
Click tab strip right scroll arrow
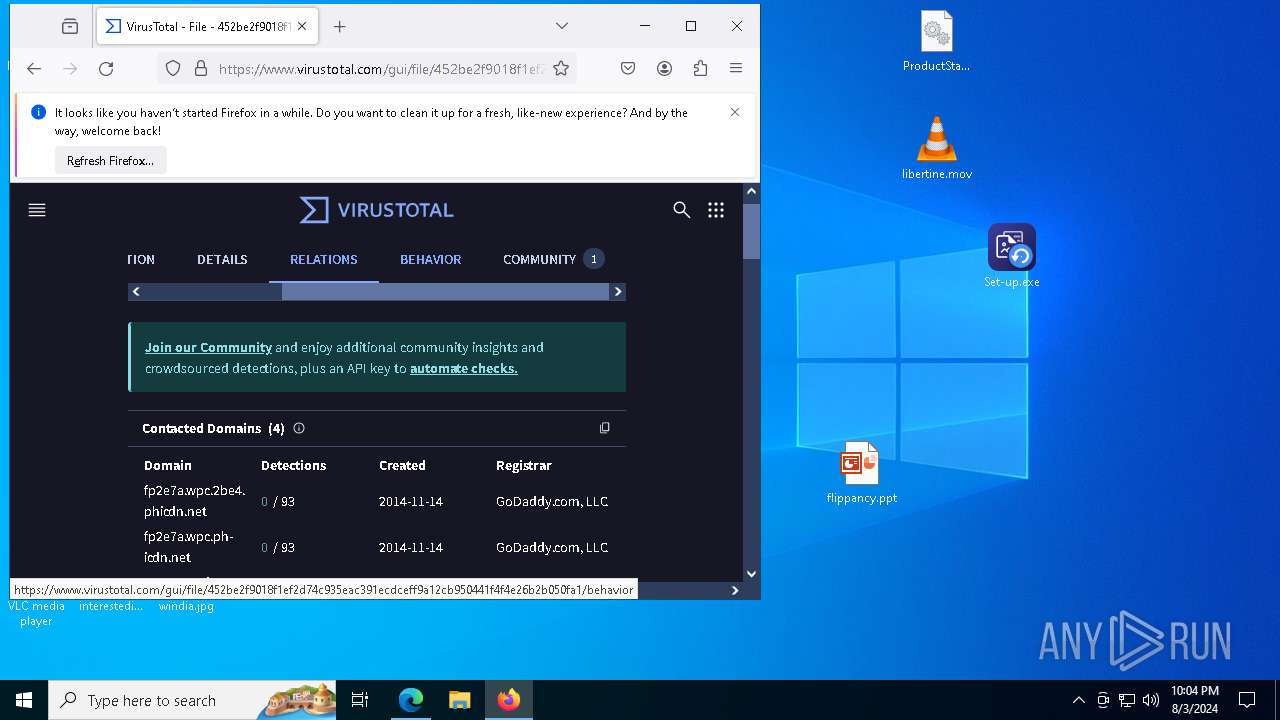(x=617, y=292)
